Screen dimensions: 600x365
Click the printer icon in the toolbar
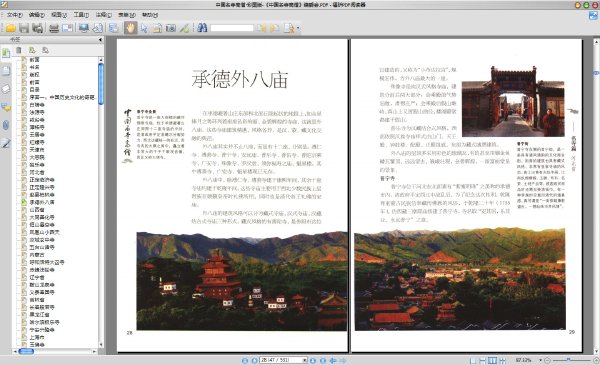click(x=54, y=28)
